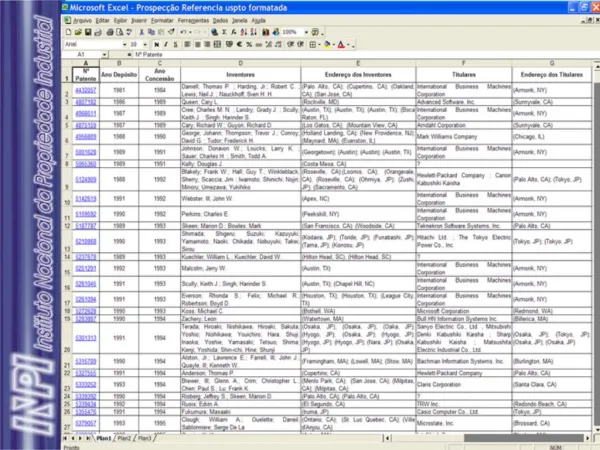Open the 100% zoom dropdown
Viewport: 600px width, 450px height.
[x=306, y=32]
